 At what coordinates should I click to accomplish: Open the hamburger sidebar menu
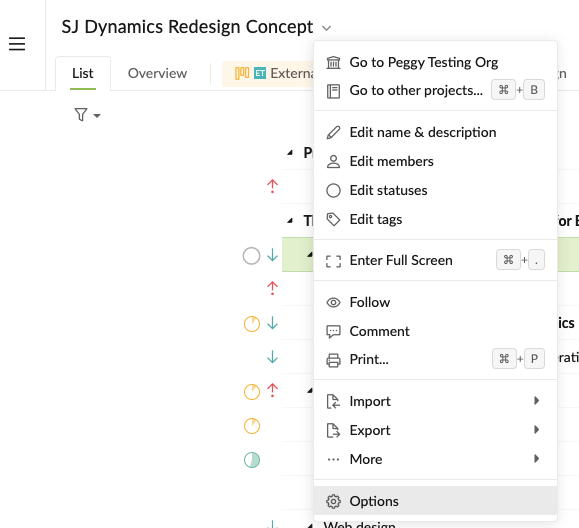[17, 44]
